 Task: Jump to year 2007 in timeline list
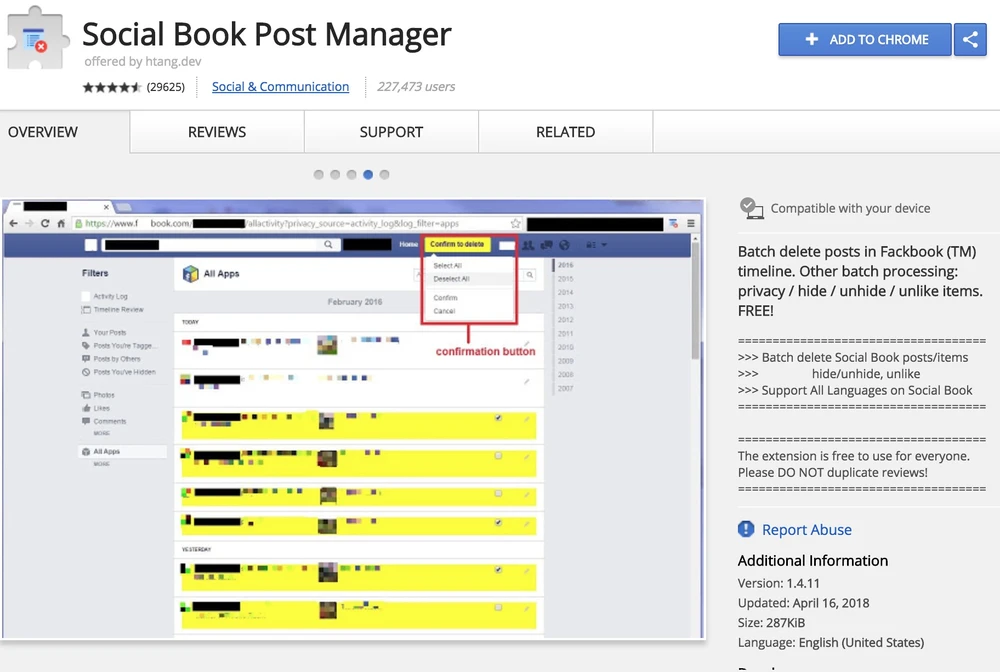click(x=565, y=388)
